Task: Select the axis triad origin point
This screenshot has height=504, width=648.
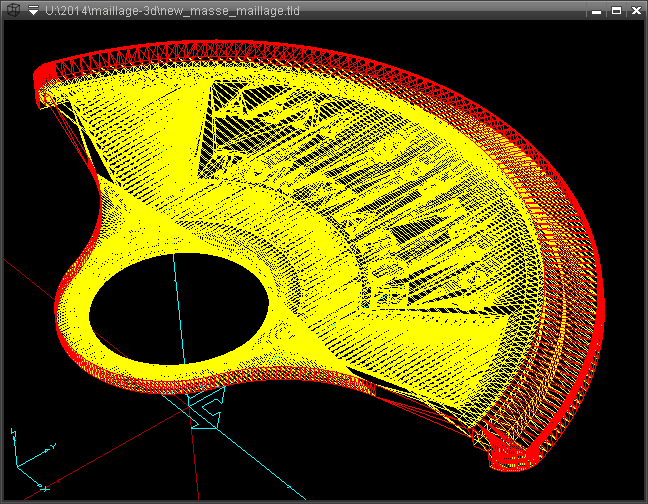Action: pos(17,465)
